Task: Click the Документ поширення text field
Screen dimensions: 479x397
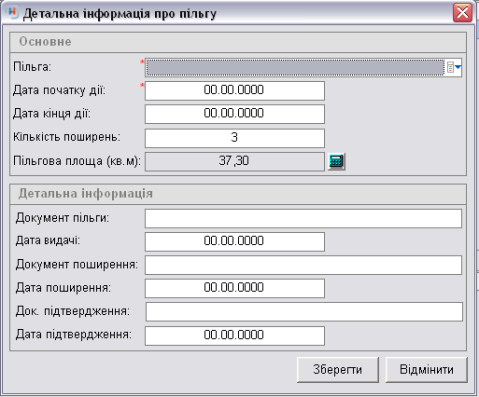Action: tap(303, 265)
